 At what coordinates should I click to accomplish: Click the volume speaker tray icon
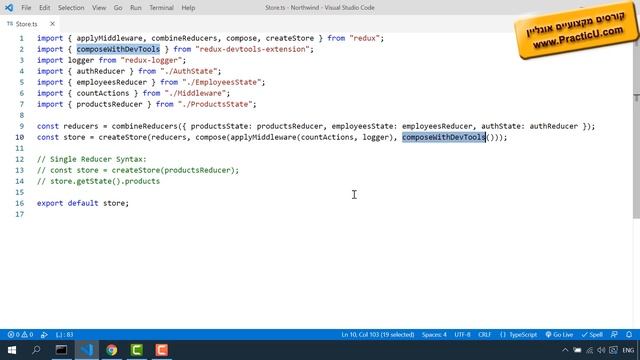[x=601, y=350]
